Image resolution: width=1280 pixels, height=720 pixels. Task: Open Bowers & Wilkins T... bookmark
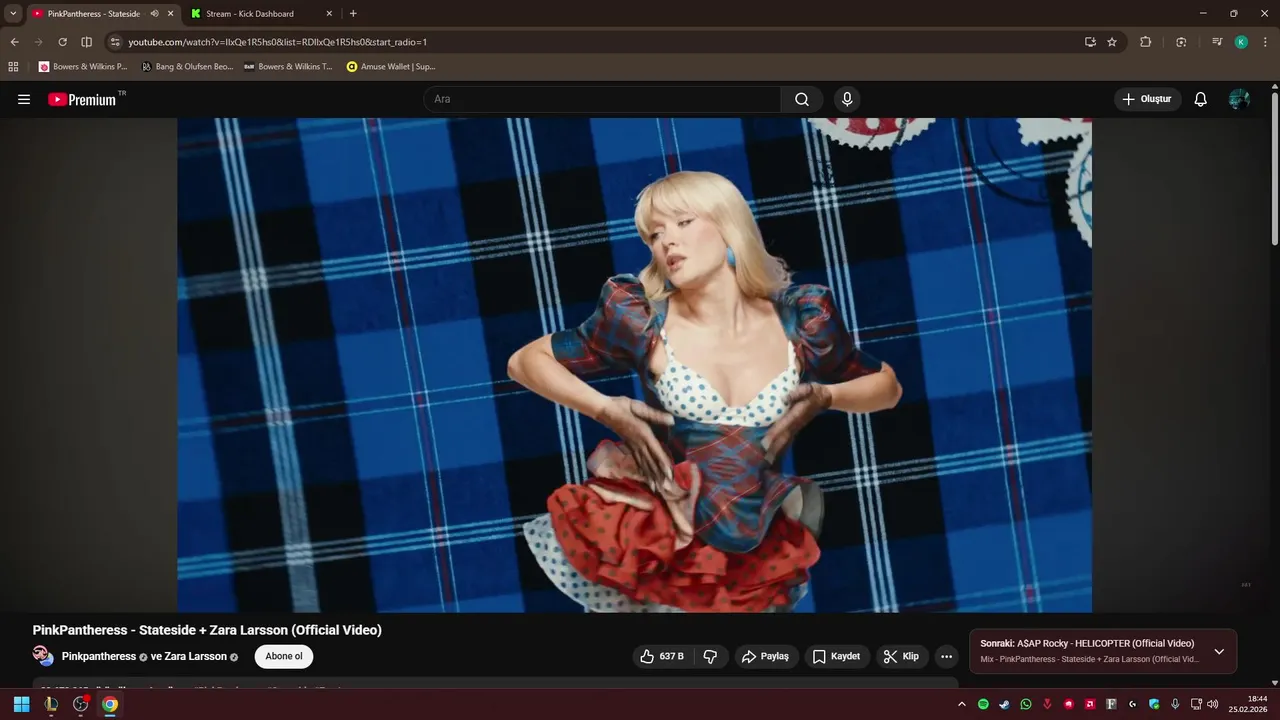[x=288, y=67]
